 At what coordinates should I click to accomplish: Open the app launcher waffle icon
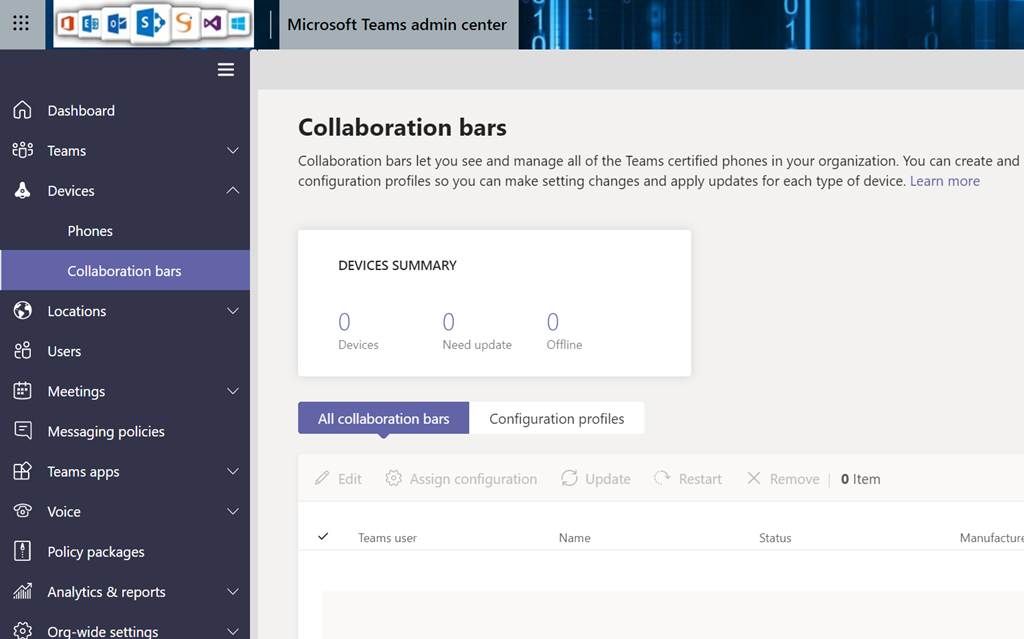[21, 24]
